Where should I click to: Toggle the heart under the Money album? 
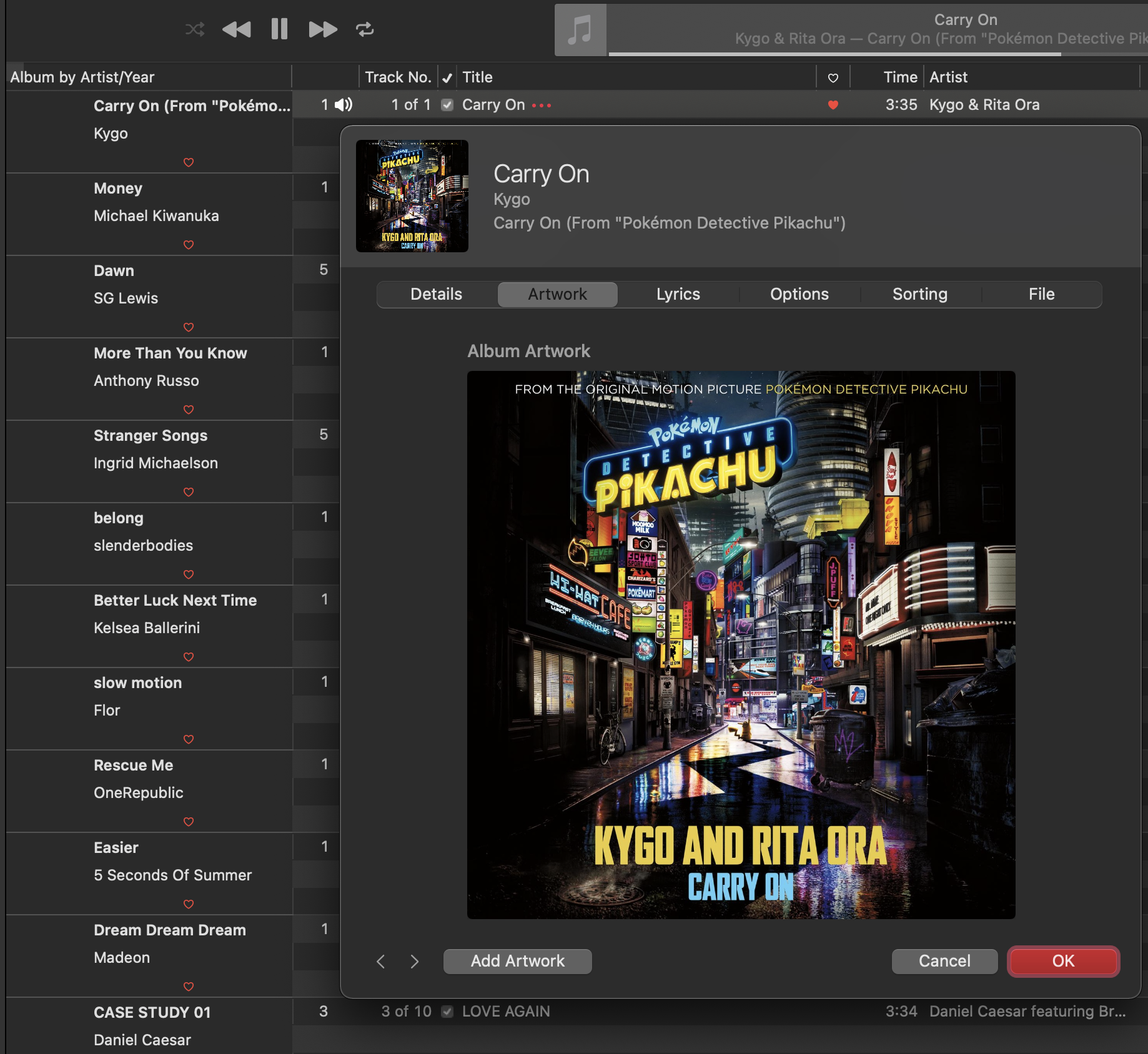point(189,245)
